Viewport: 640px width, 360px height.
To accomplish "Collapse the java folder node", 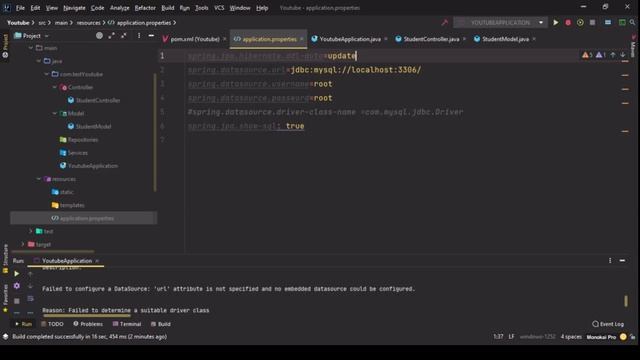I will [x=39, y=61].
